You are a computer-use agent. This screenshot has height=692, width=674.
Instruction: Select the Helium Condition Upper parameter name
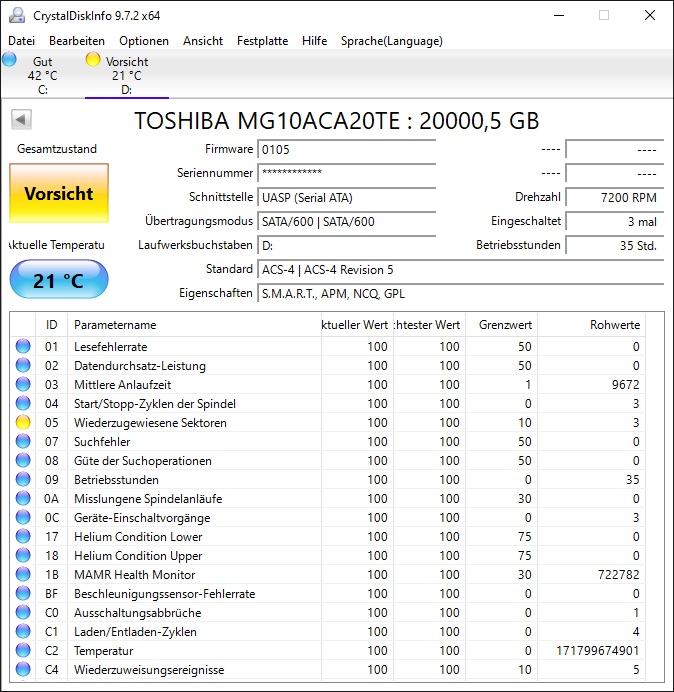[138, 556]
